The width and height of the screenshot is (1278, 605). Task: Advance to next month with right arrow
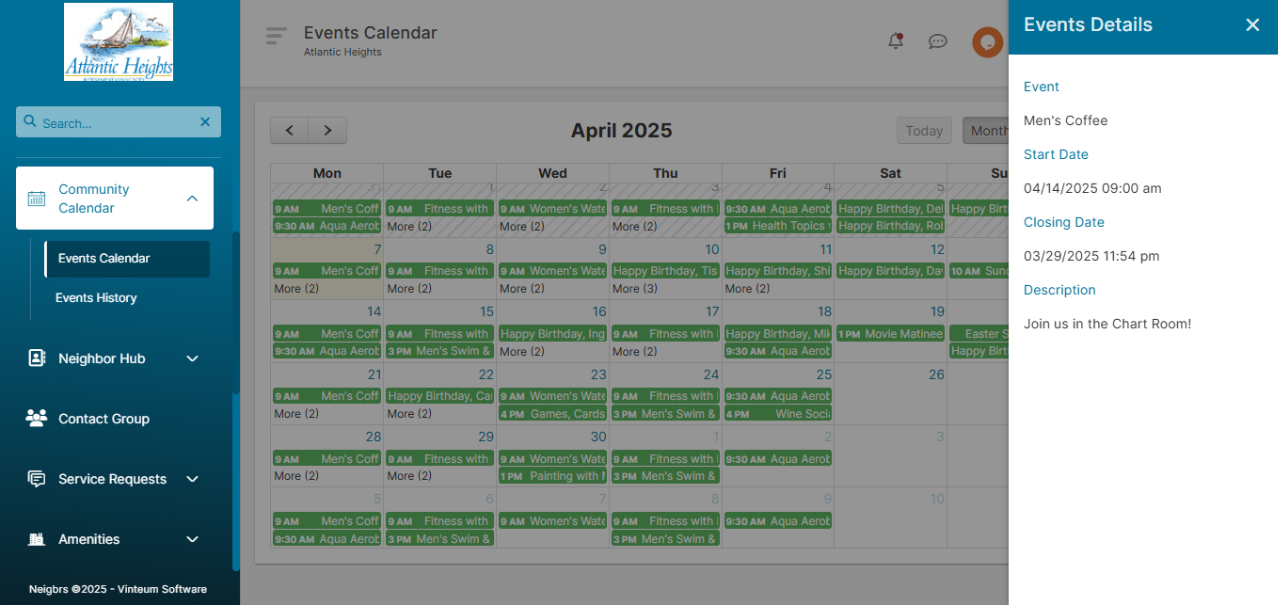coord(327,131)
